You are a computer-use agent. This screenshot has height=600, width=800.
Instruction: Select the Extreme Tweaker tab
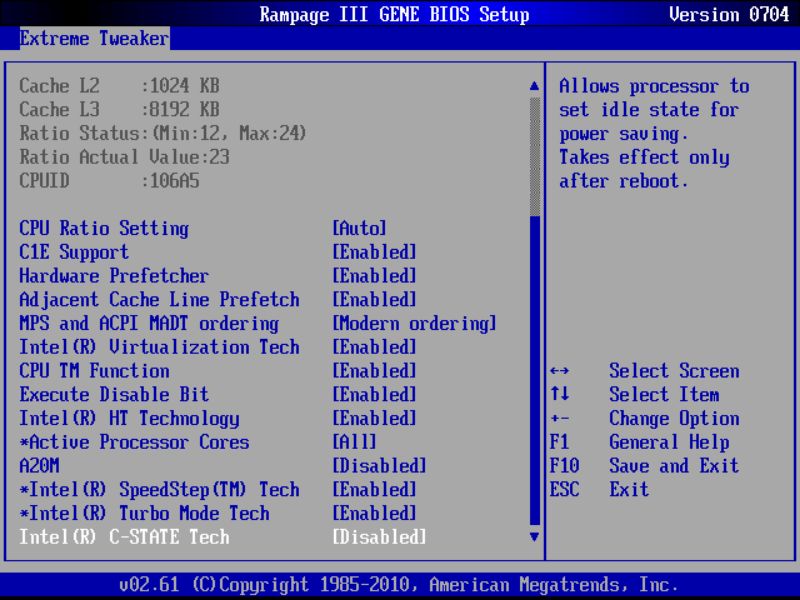(x=94, y=38)
